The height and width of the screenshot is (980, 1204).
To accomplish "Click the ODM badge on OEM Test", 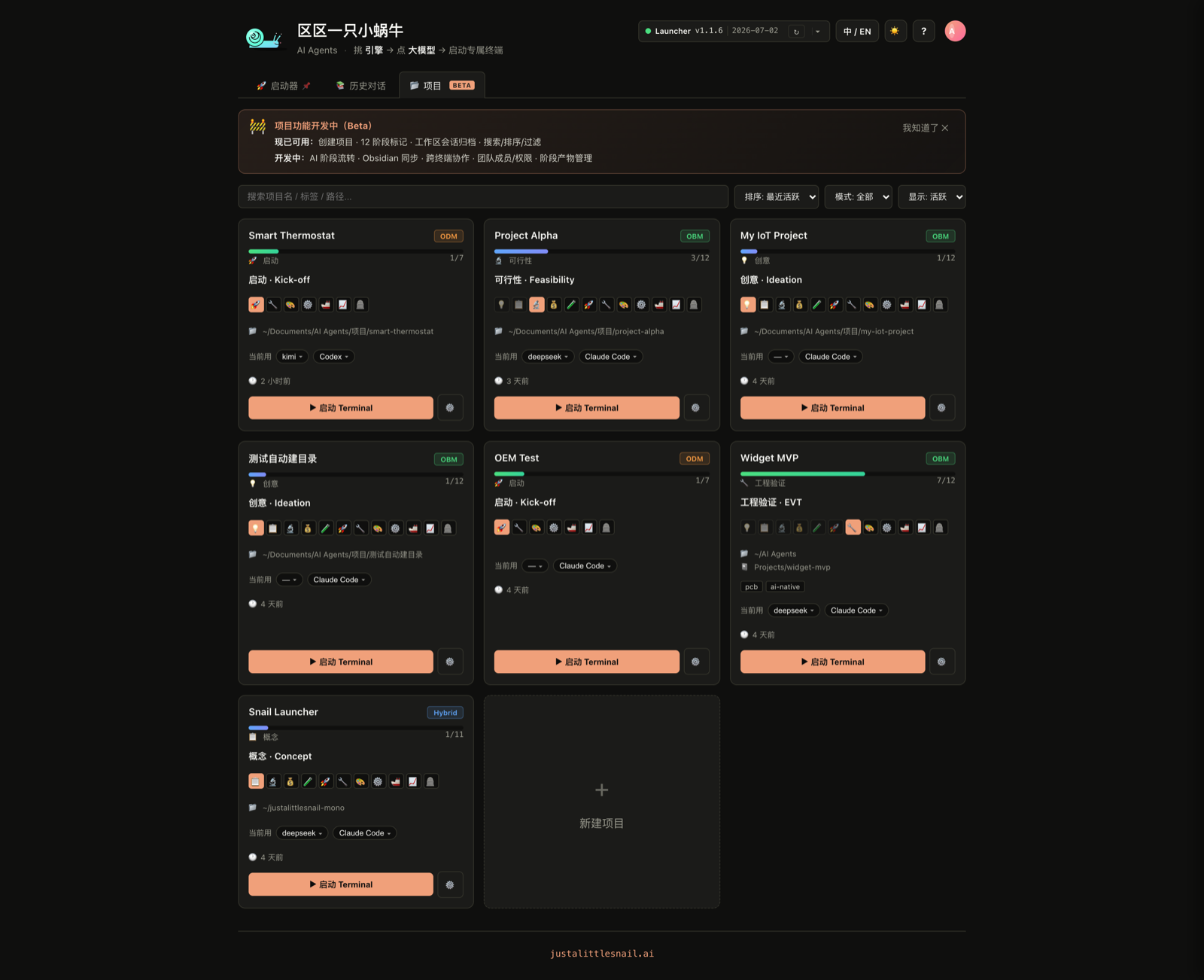I will tap(695, 458).
